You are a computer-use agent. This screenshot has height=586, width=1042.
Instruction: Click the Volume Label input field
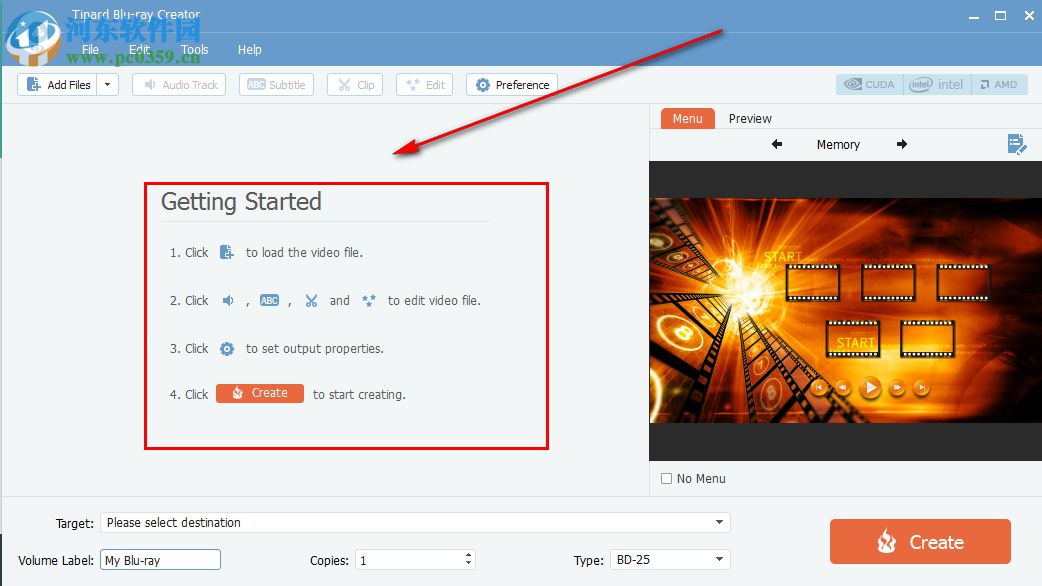click(x=160, y=560)
